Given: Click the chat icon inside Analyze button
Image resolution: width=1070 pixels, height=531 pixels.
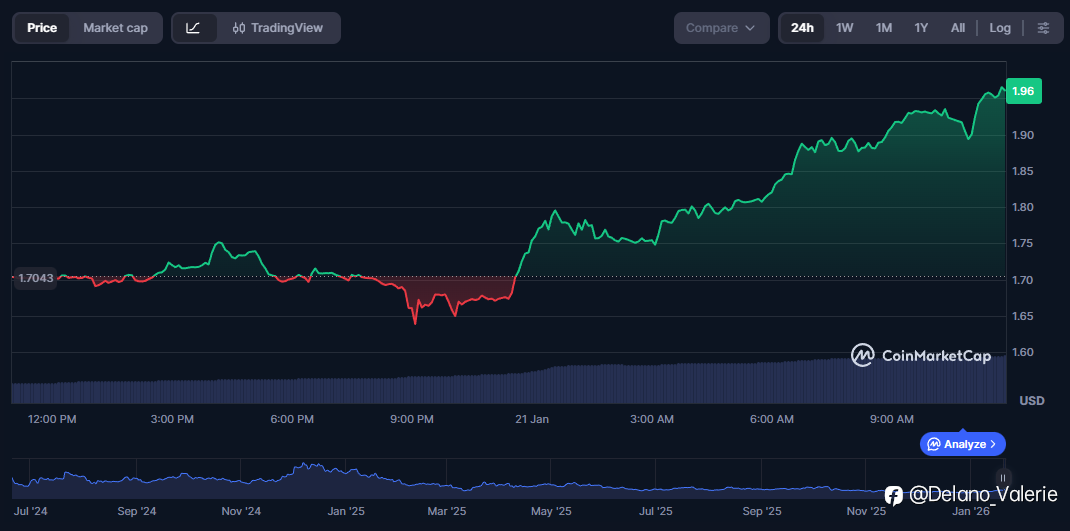Looking at the screenshot, I should tap(934, 444).
